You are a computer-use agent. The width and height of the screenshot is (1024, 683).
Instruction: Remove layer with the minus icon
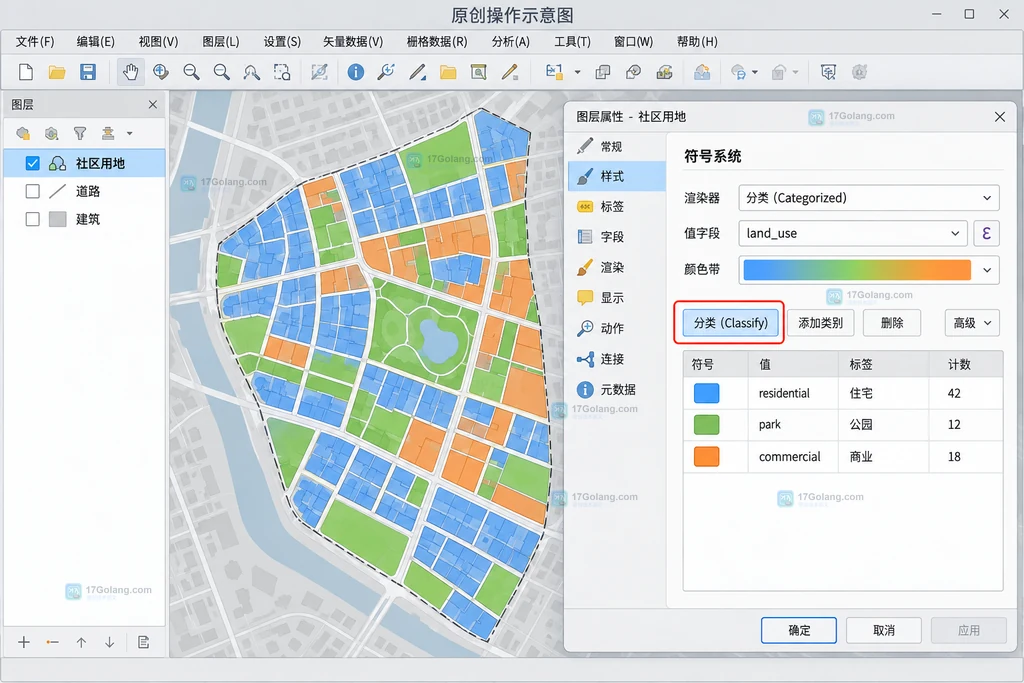pos(53,643)
